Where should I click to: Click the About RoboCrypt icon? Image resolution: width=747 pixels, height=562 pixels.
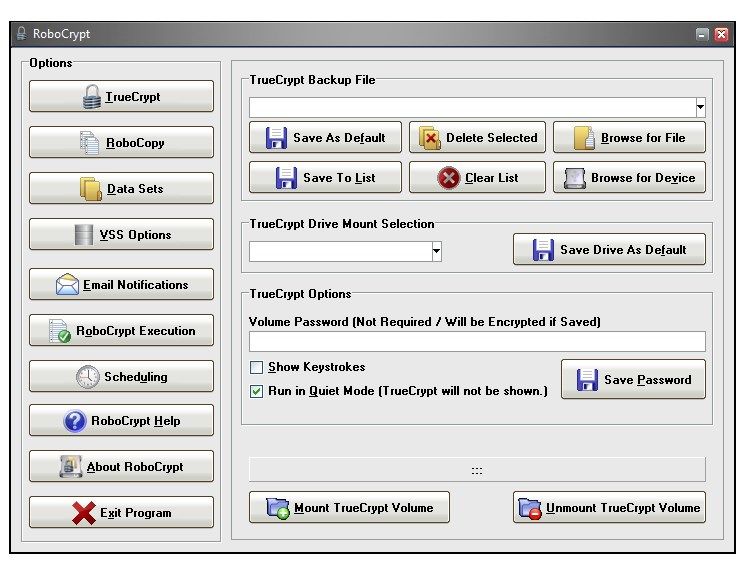tap(71, 467)
